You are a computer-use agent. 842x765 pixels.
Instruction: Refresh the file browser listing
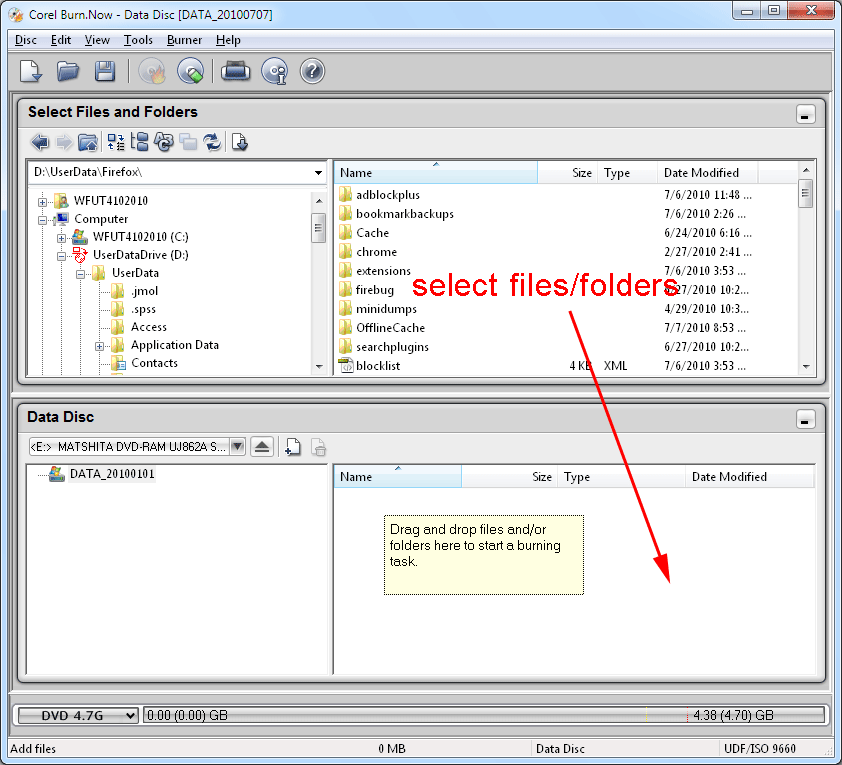212,142
